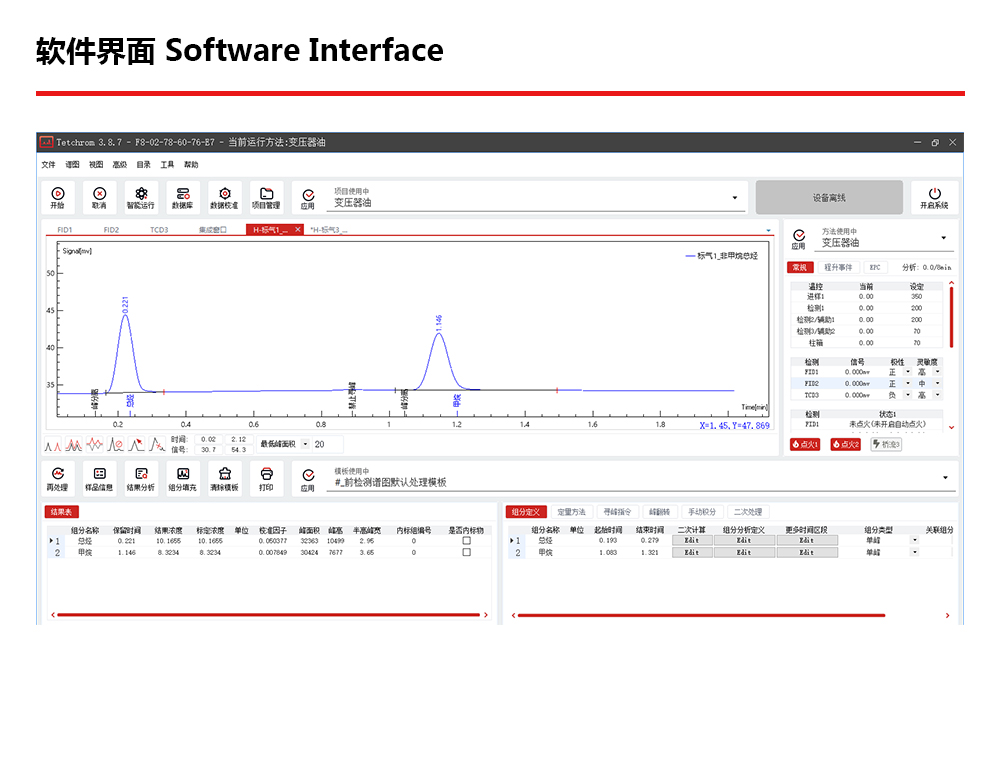Click the 点火1 ignition button
Image resolution: width=1000 pixels, height=771 pixels.
804,444
